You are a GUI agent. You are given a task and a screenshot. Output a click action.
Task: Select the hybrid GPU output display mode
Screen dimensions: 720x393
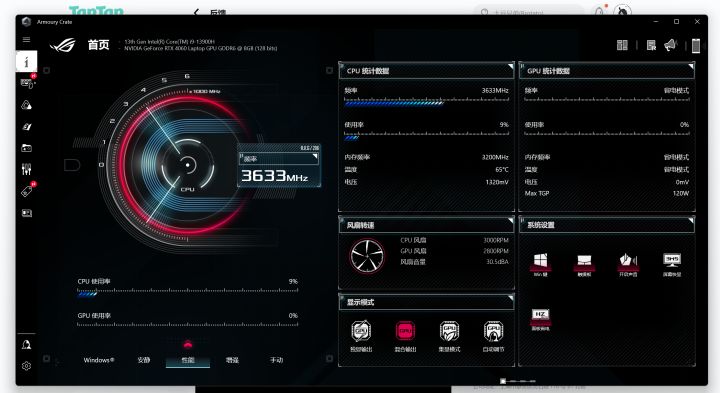pyautogui.click(x=405, y=336)
